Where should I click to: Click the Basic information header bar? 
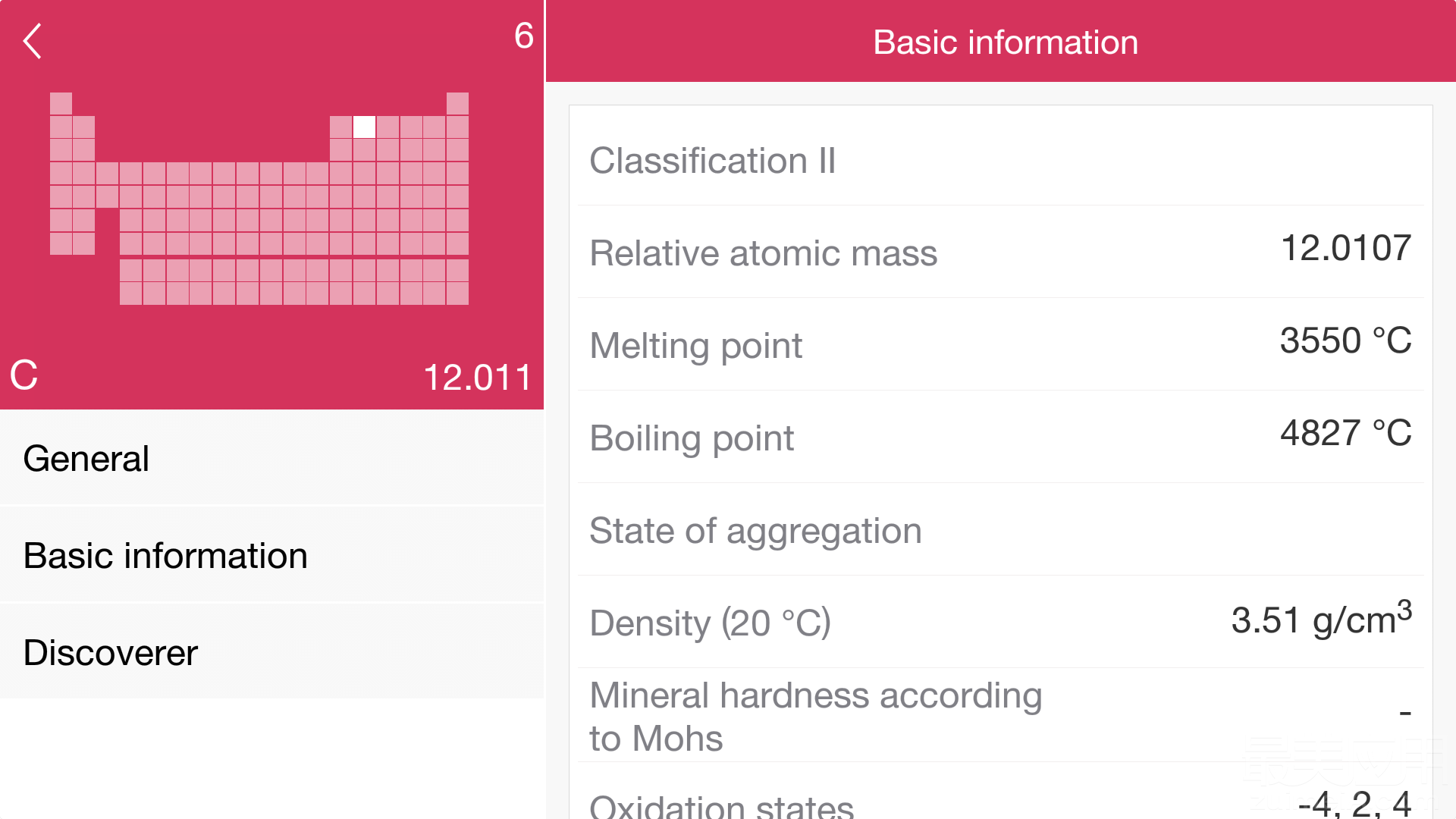(1006, 42)
